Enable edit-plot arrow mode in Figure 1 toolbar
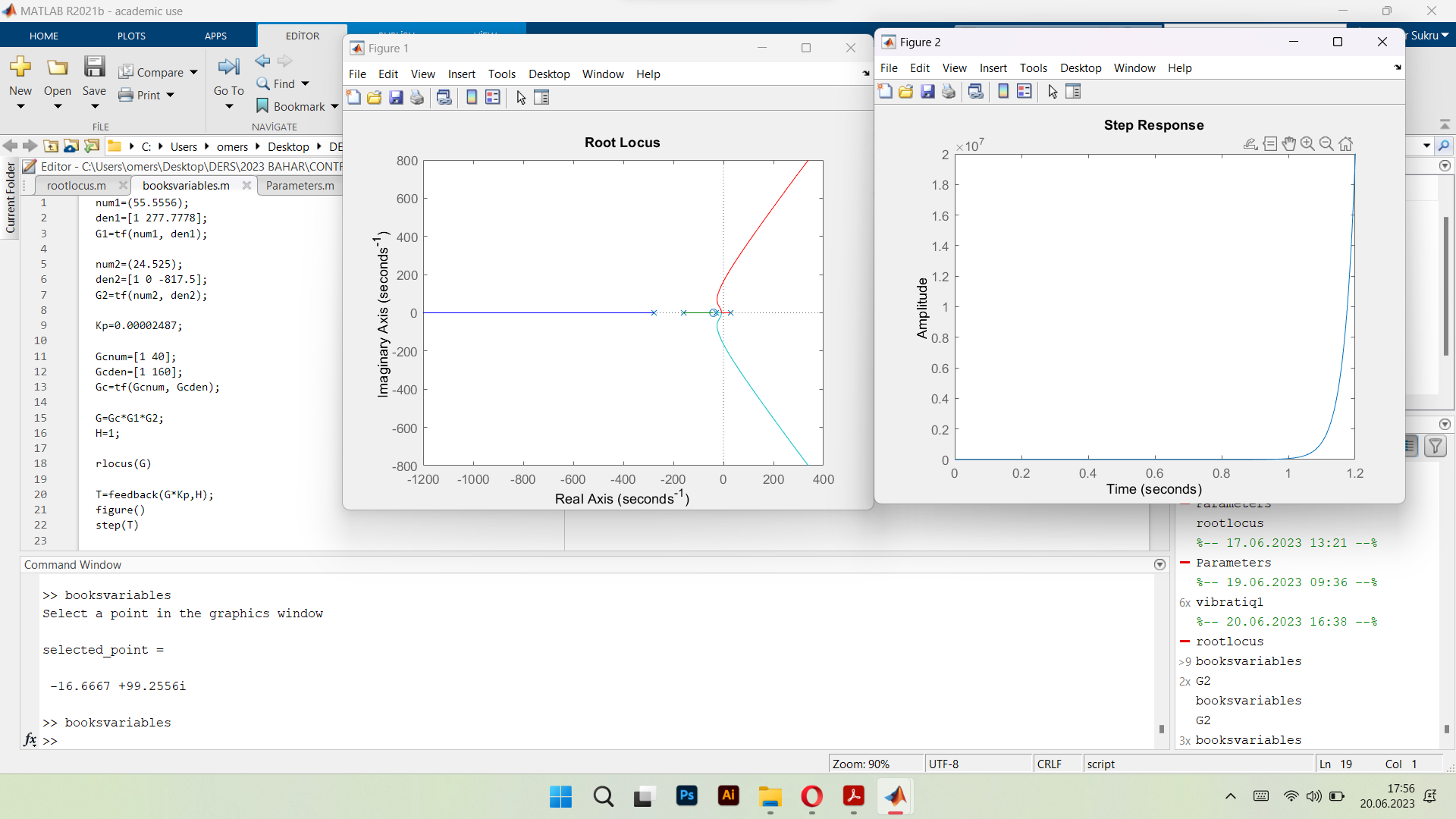 point(520,97)
